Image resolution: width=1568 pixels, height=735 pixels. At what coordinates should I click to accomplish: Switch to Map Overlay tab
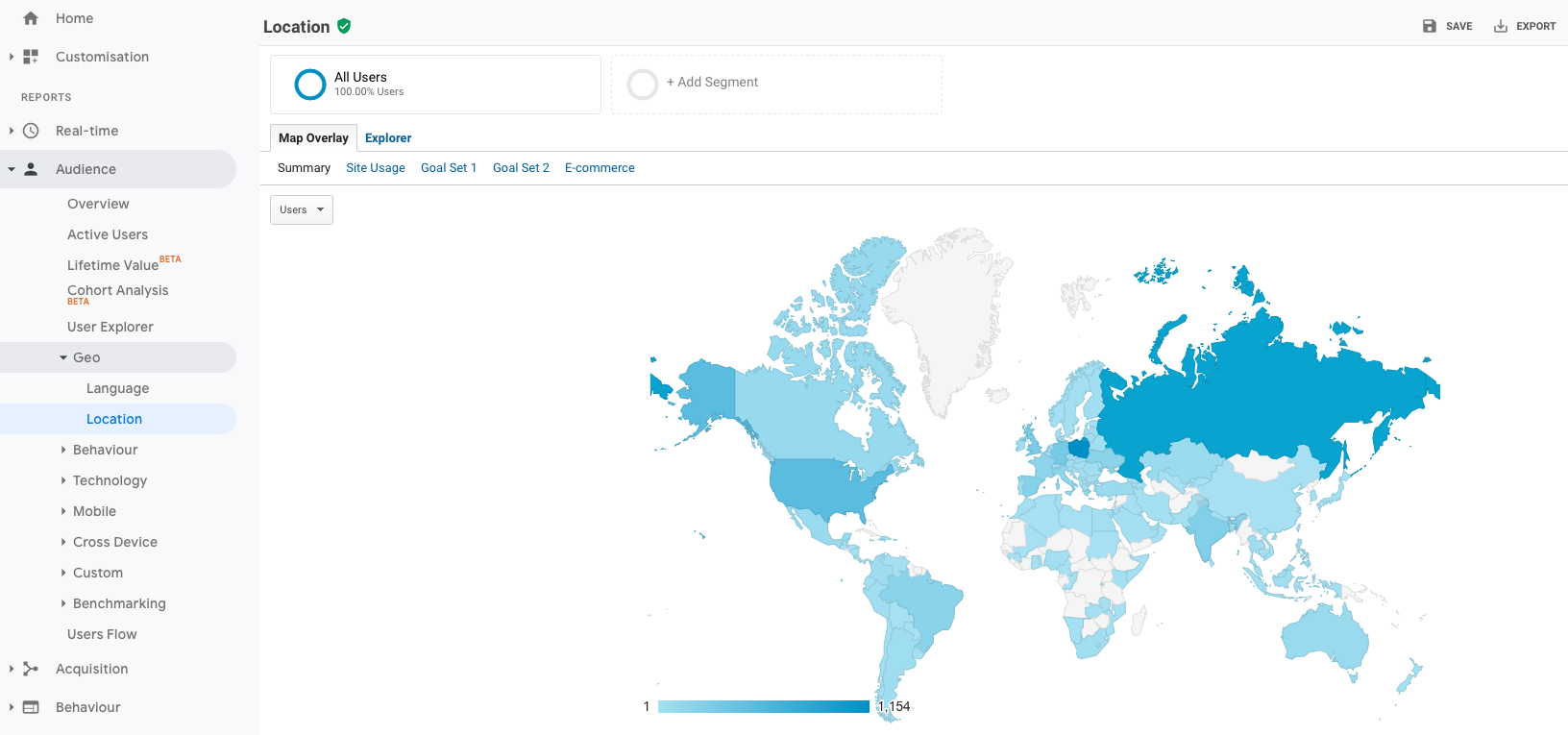[313, 138]
